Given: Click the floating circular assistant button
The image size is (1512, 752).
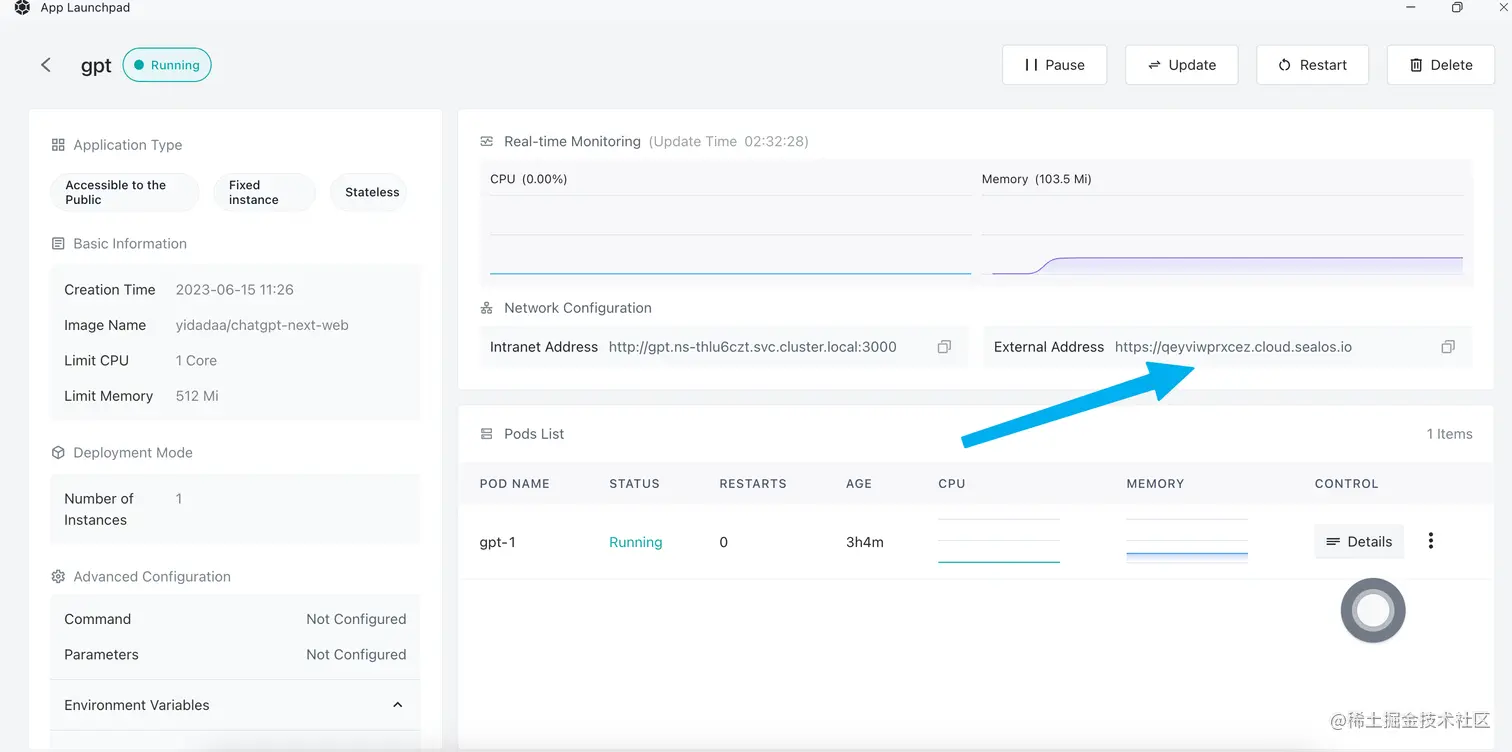Looking at the screenshot, I should pyautogui.click(x=1373, y=610).
